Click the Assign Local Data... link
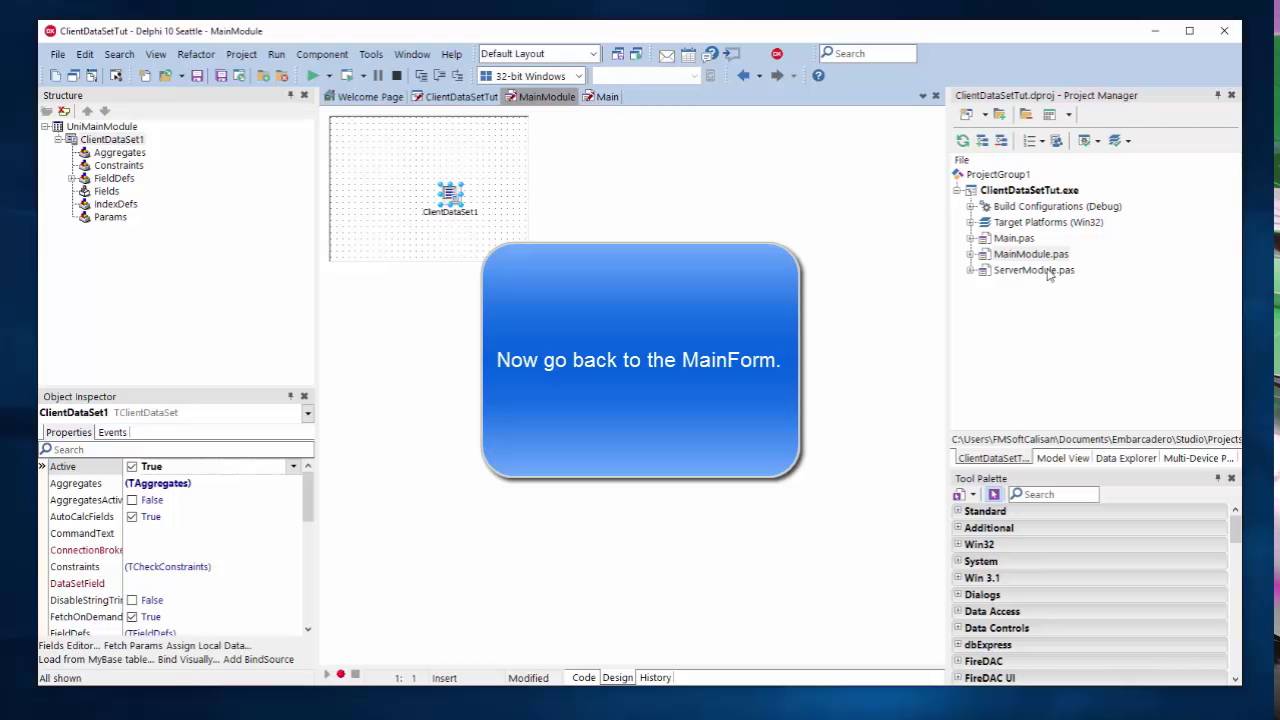Image resolution: width=1280 pixels, height=720 pixels. pos(209,646)
